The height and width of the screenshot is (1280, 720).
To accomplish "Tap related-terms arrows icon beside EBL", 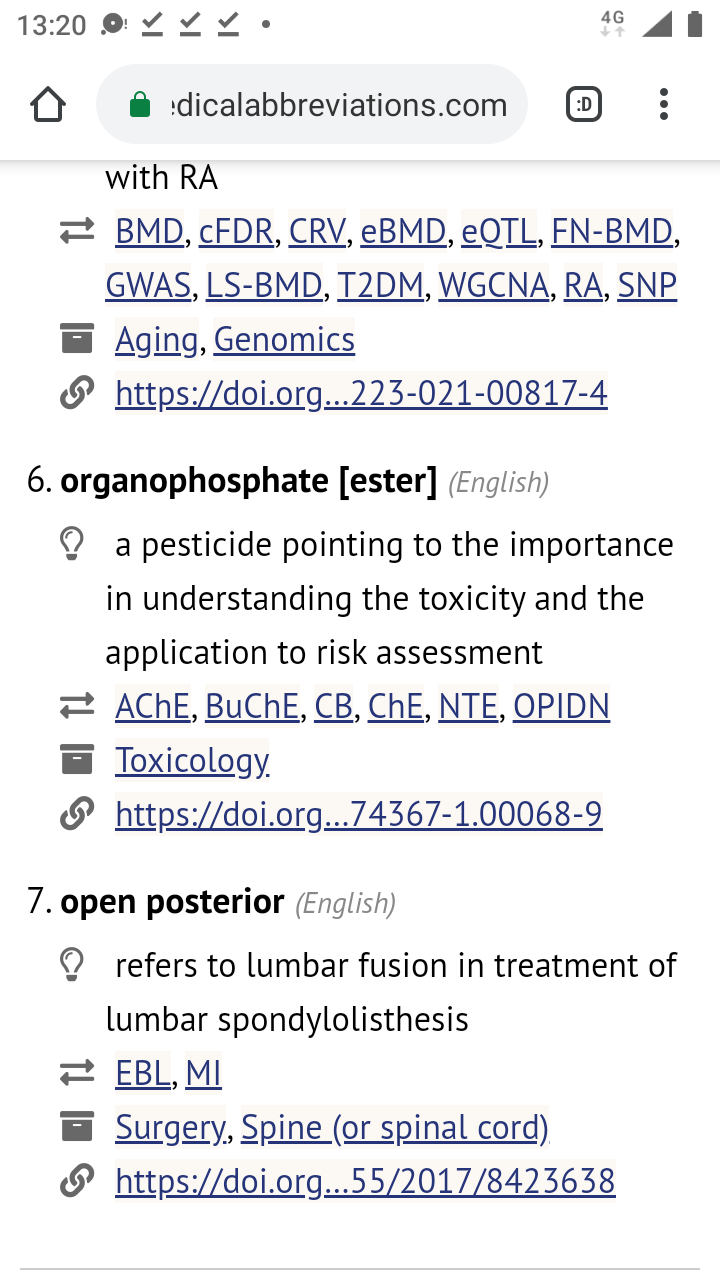I will [x=76, y=1074].
